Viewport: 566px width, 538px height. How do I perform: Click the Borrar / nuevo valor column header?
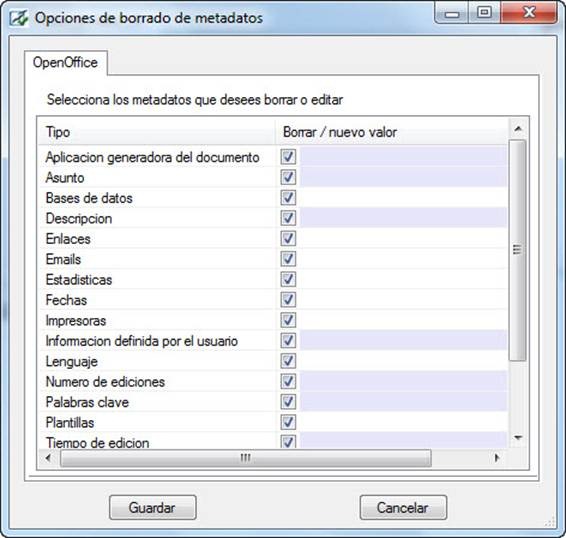point(392,132)
